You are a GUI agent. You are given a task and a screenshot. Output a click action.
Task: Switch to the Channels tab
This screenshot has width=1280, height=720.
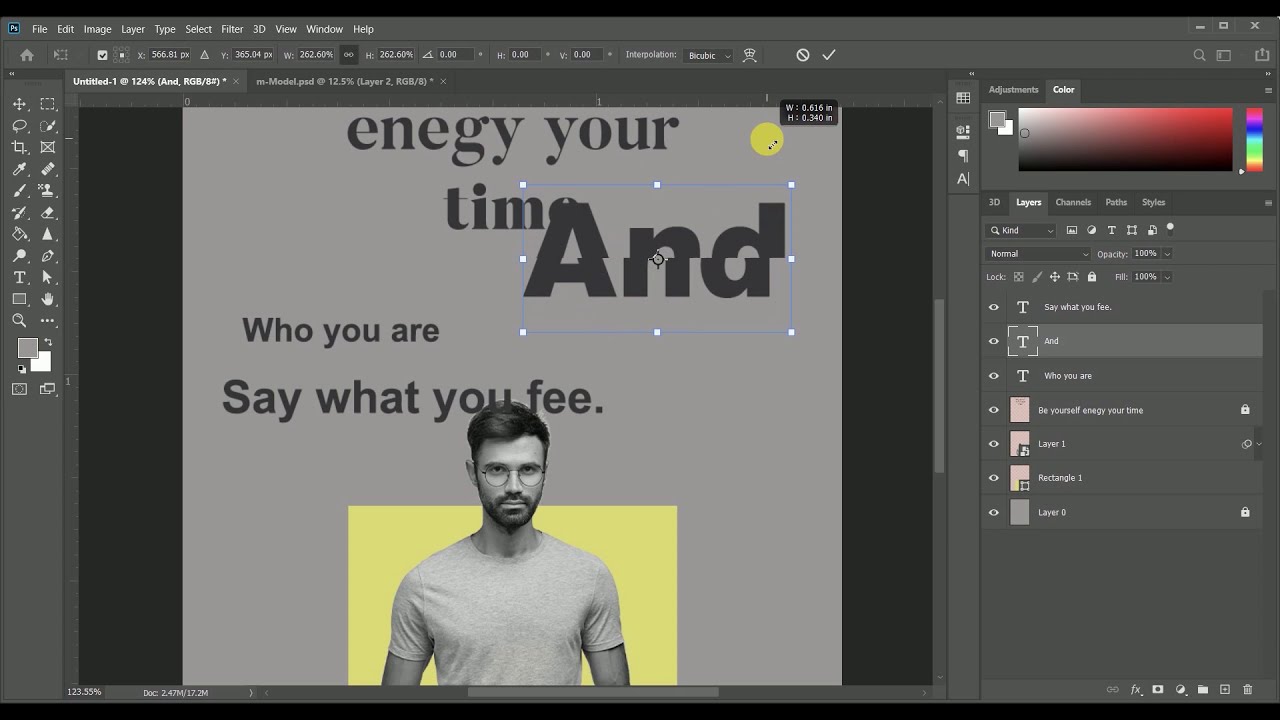pos(1073,202)
